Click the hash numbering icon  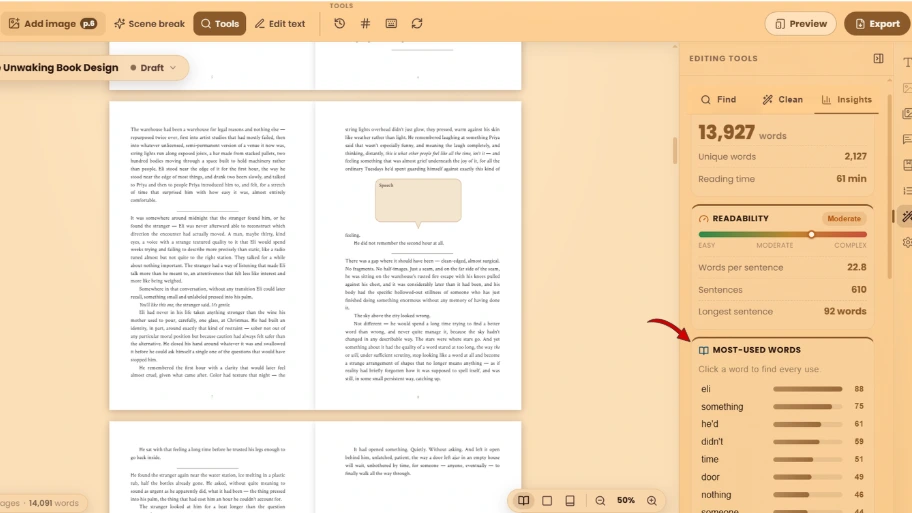click(365, 24)
